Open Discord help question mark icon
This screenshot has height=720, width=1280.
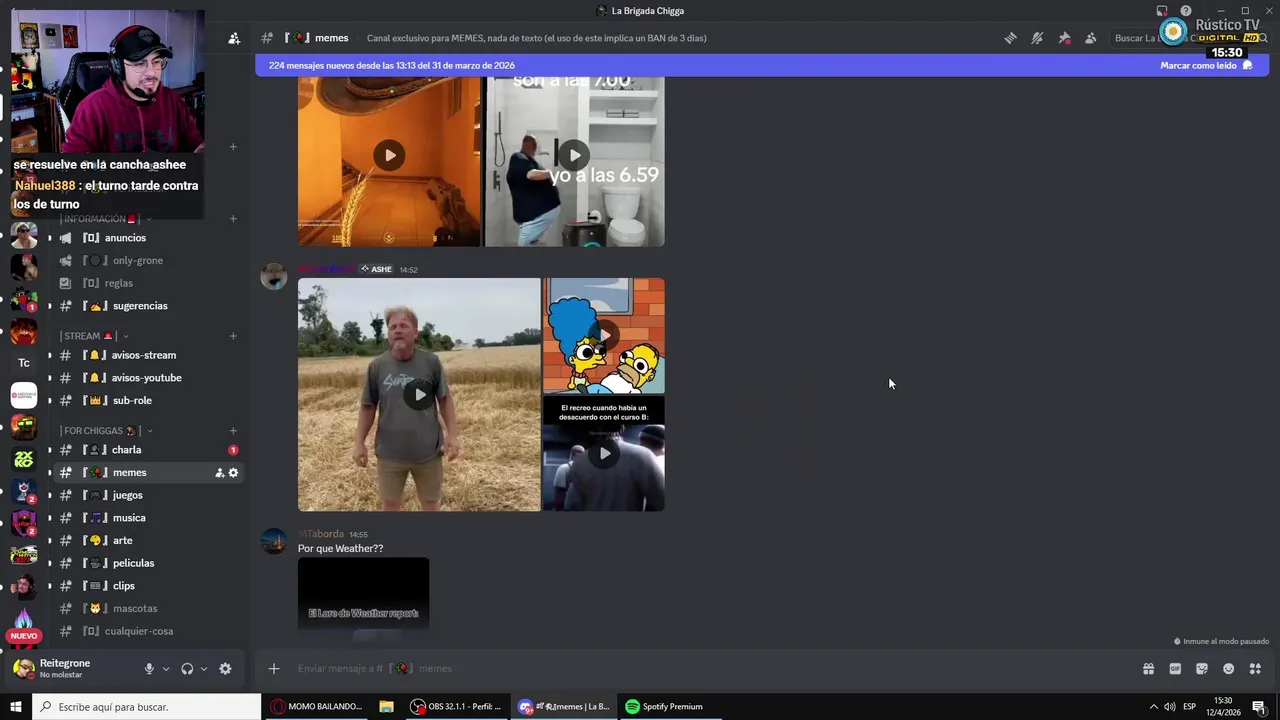(1186, 11)
